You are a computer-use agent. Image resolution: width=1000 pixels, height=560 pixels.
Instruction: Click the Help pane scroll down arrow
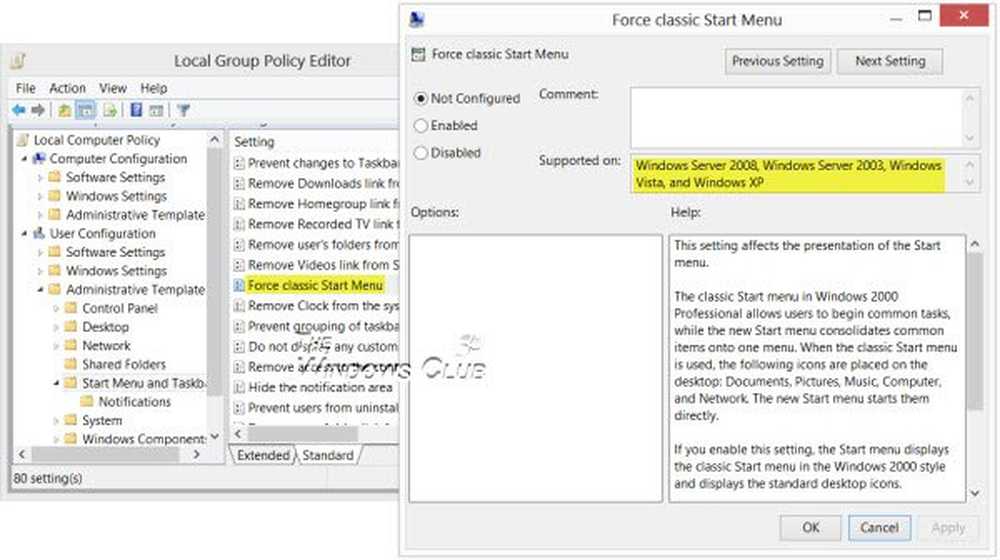coord(975,493)
